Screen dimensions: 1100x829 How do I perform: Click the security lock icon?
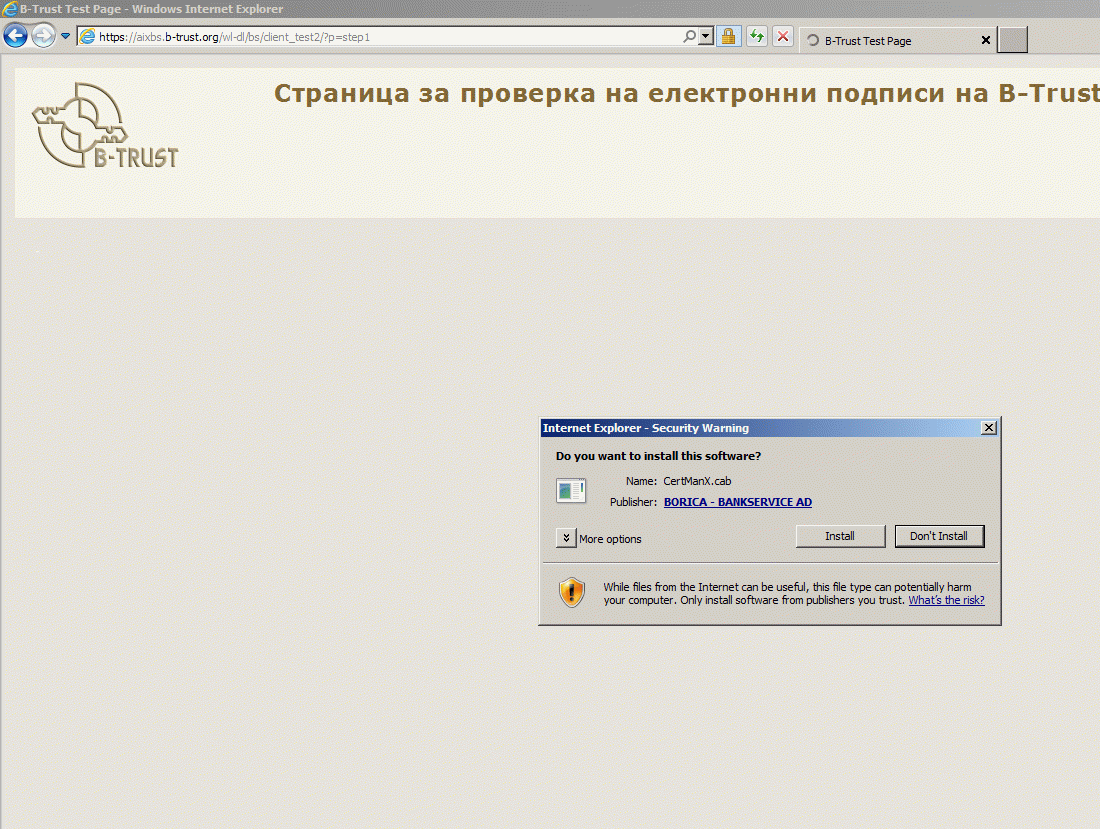coord(729,36)
